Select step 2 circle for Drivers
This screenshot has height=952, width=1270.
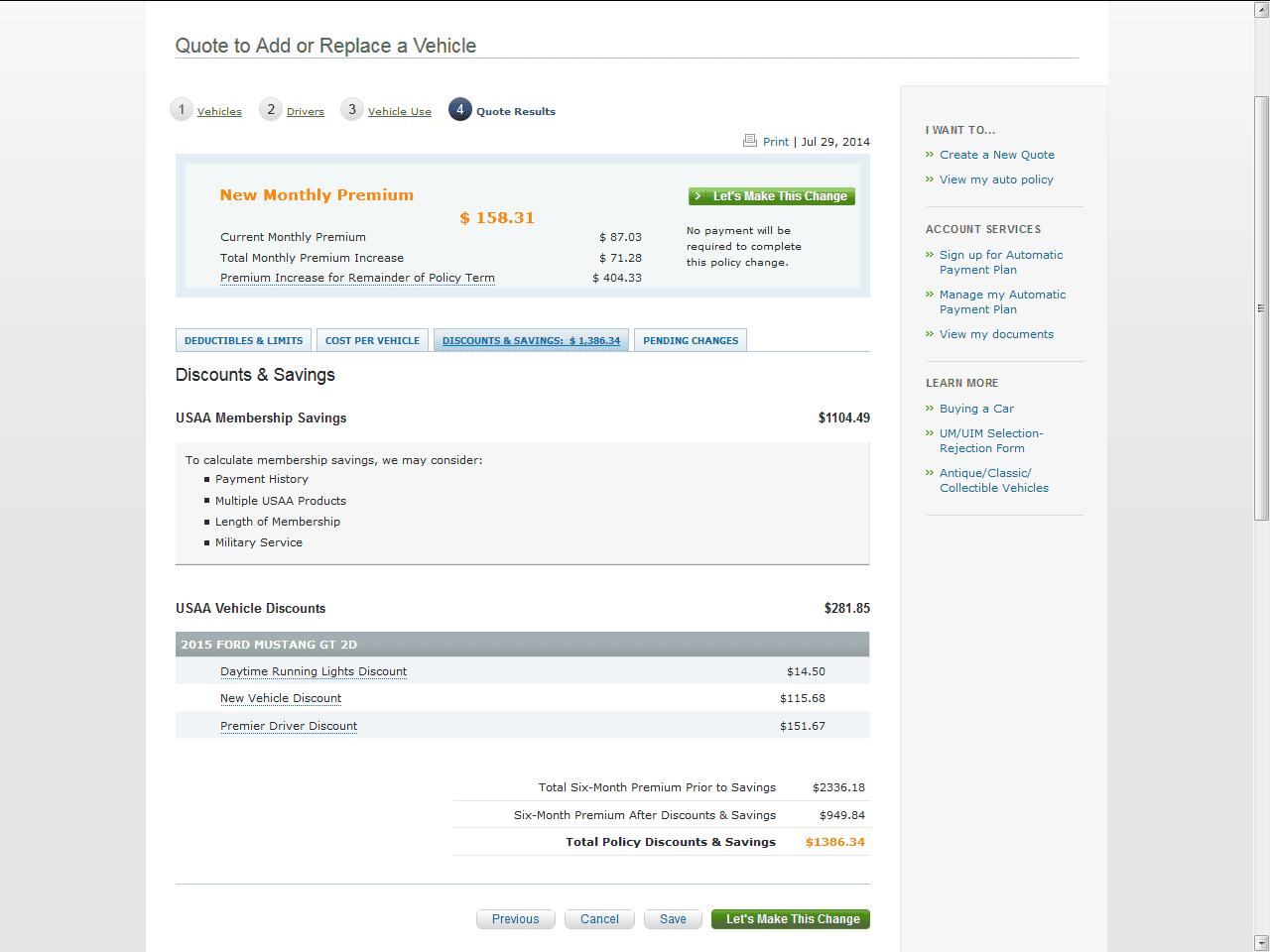point(271,109)
